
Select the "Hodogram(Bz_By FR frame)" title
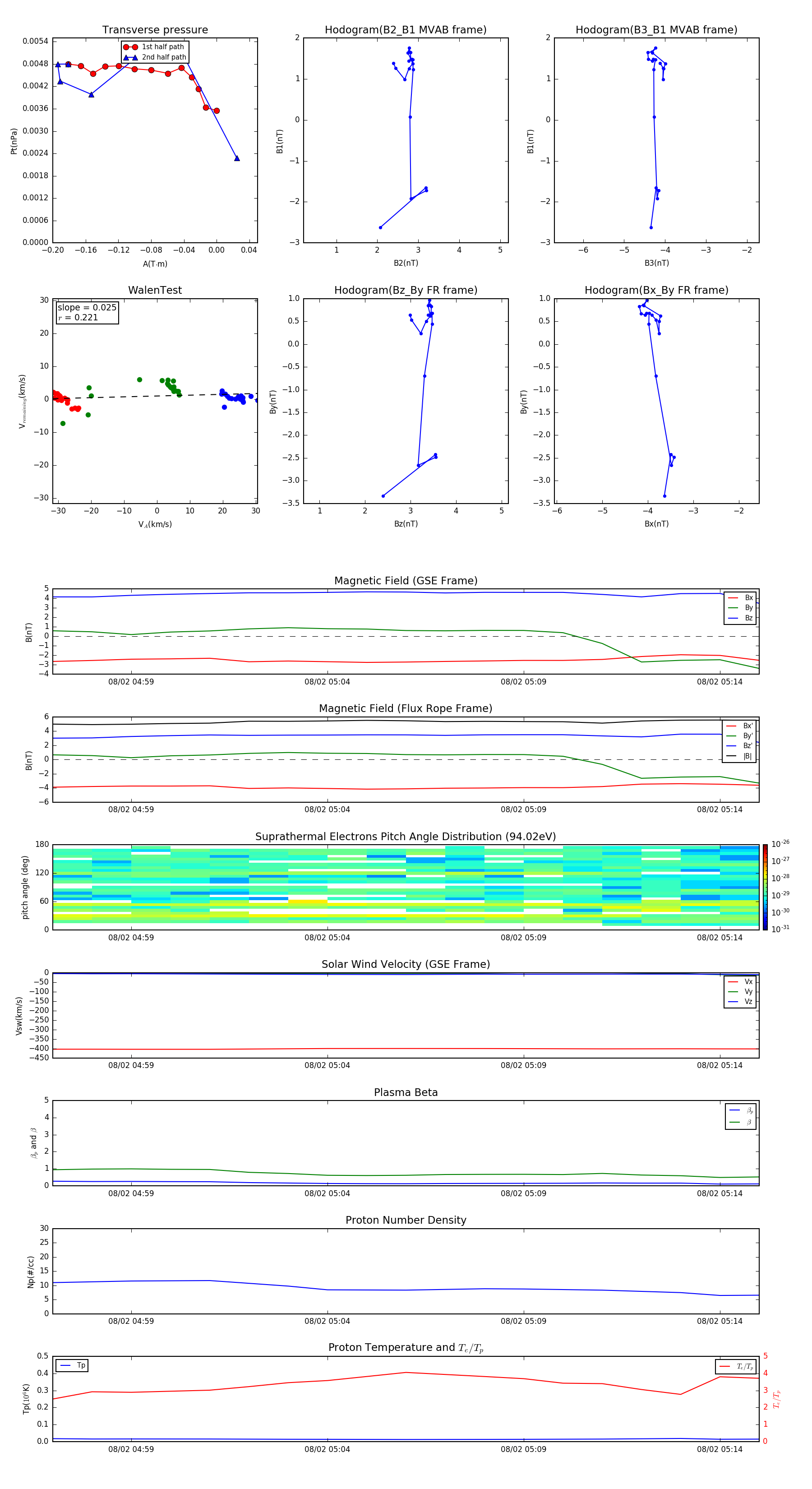(406, 290)
